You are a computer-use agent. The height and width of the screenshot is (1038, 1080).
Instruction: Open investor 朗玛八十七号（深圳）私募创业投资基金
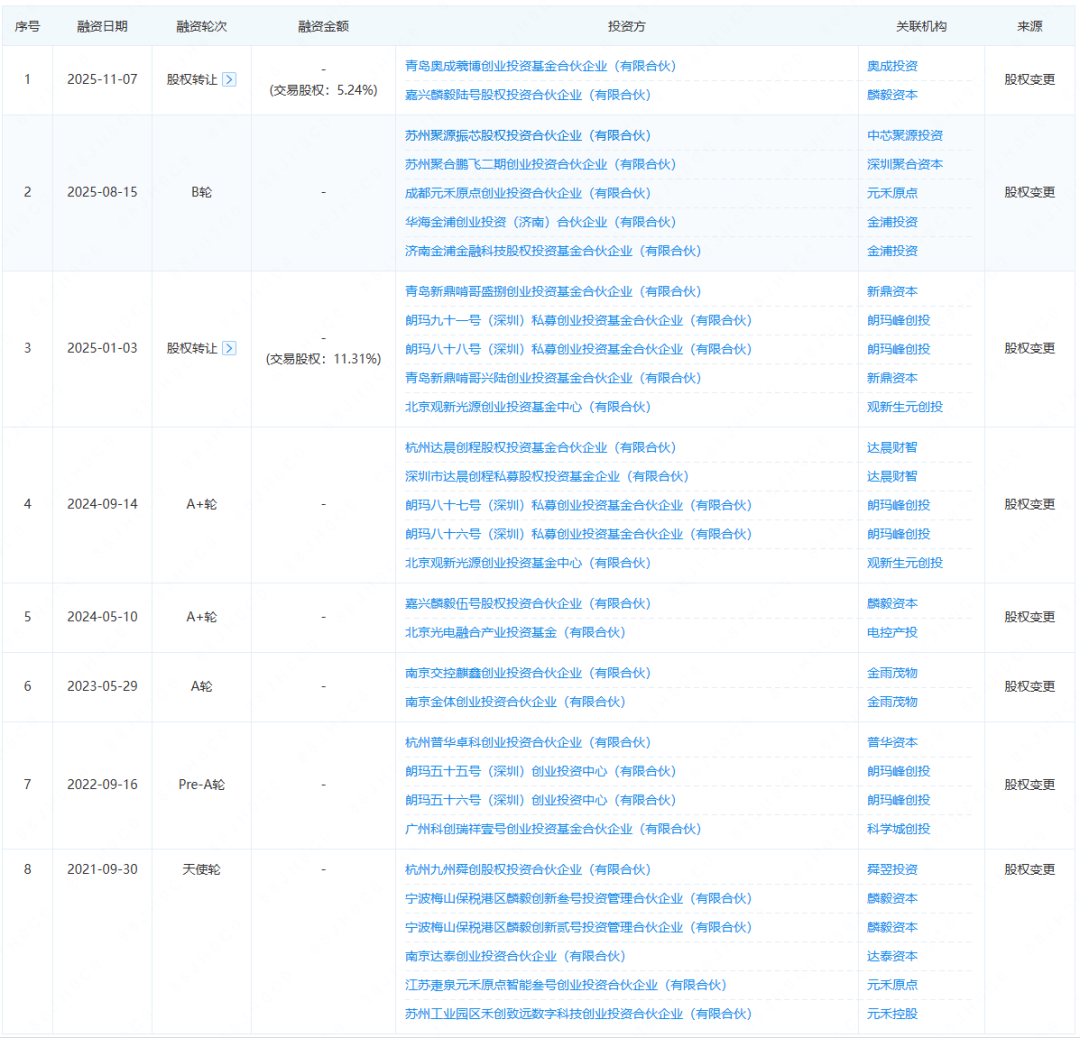coord(579,506)
